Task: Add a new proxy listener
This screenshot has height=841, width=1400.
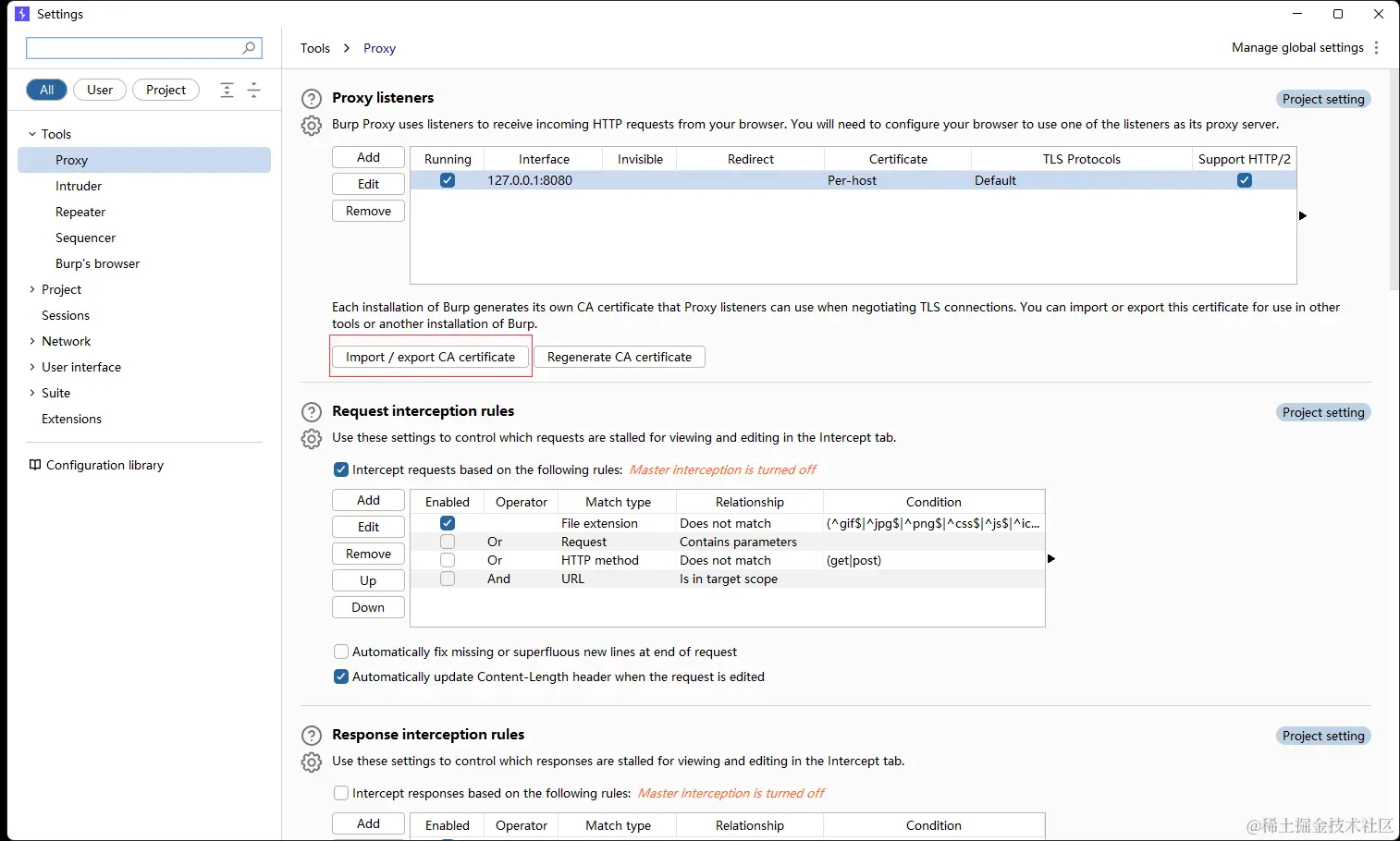Action: tap(368, 157)
